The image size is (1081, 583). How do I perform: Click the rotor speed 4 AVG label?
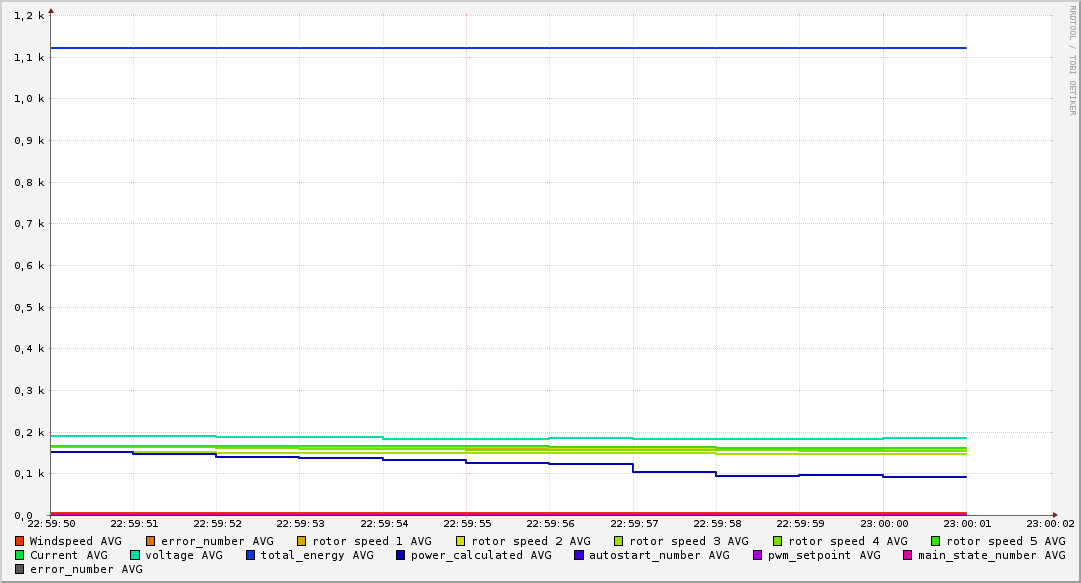click(x=847, y=541)
